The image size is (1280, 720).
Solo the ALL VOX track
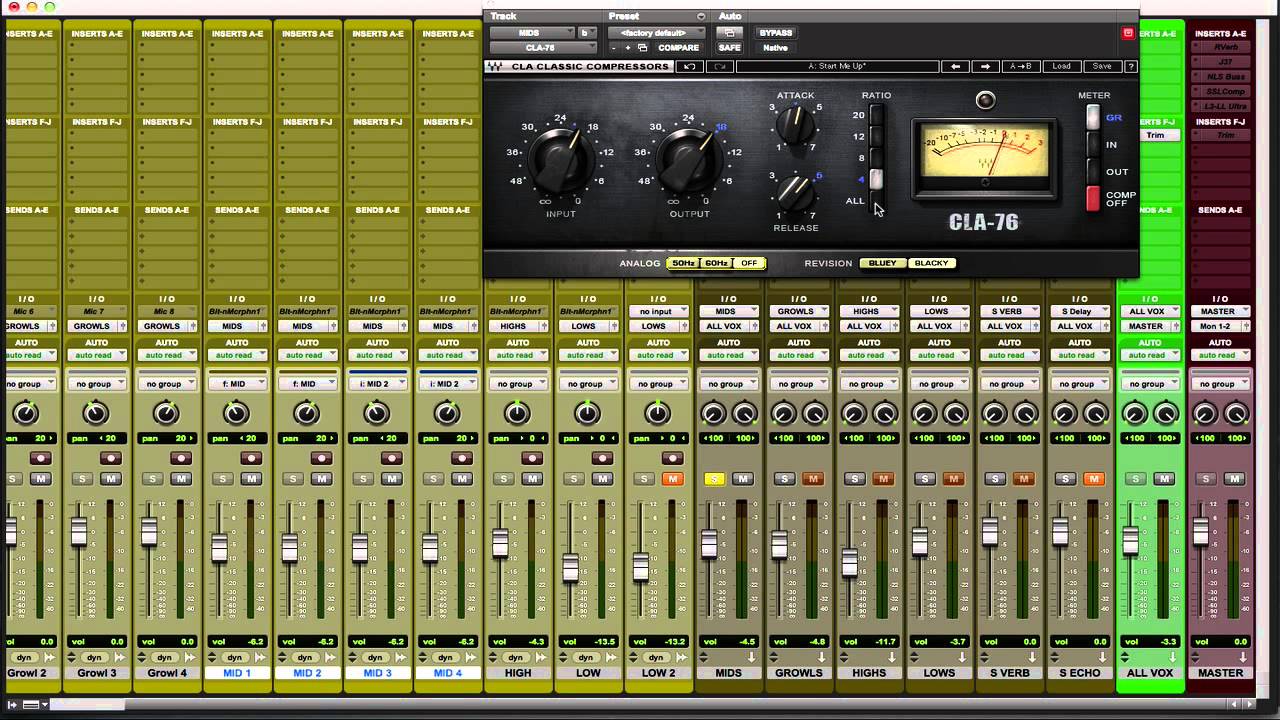tap(1135, 479)
